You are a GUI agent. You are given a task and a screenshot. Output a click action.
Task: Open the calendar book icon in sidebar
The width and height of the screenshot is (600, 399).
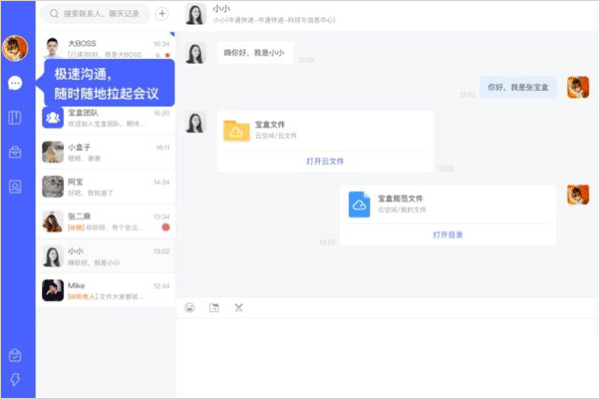(x=15, y=118)
